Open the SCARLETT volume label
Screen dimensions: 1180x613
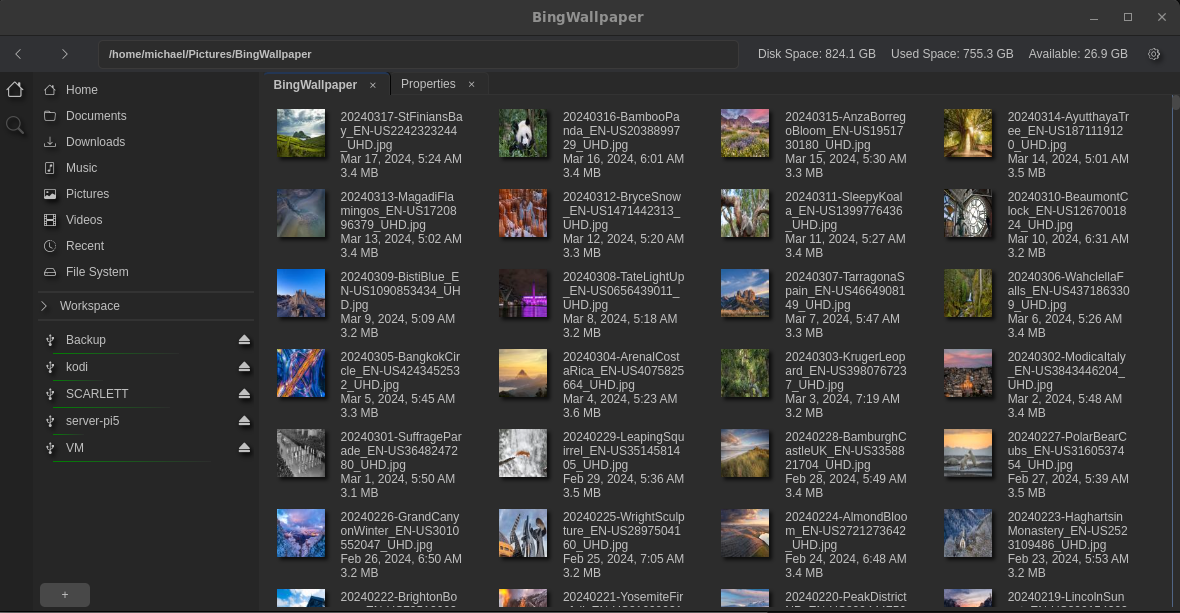[97, 394]
